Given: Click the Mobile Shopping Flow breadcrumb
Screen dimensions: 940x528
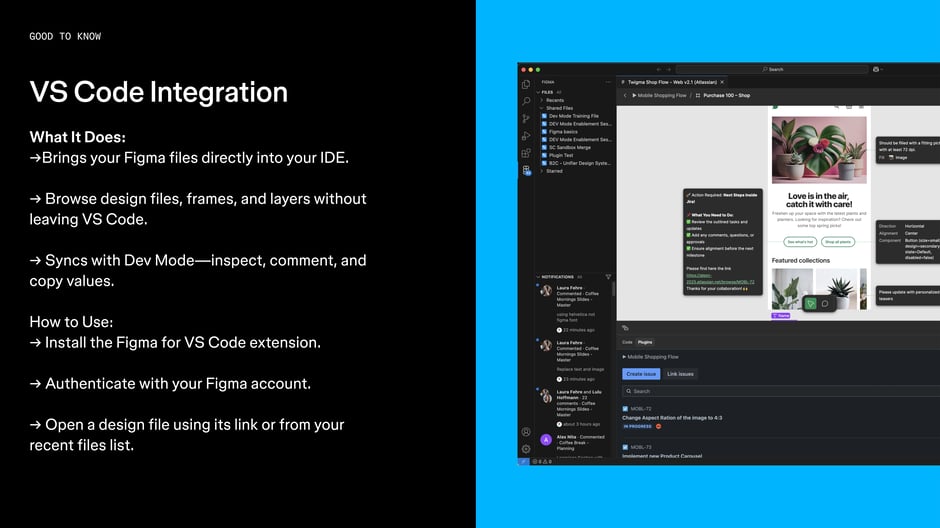Looking at the screenshot, I should tap(662, 95).
